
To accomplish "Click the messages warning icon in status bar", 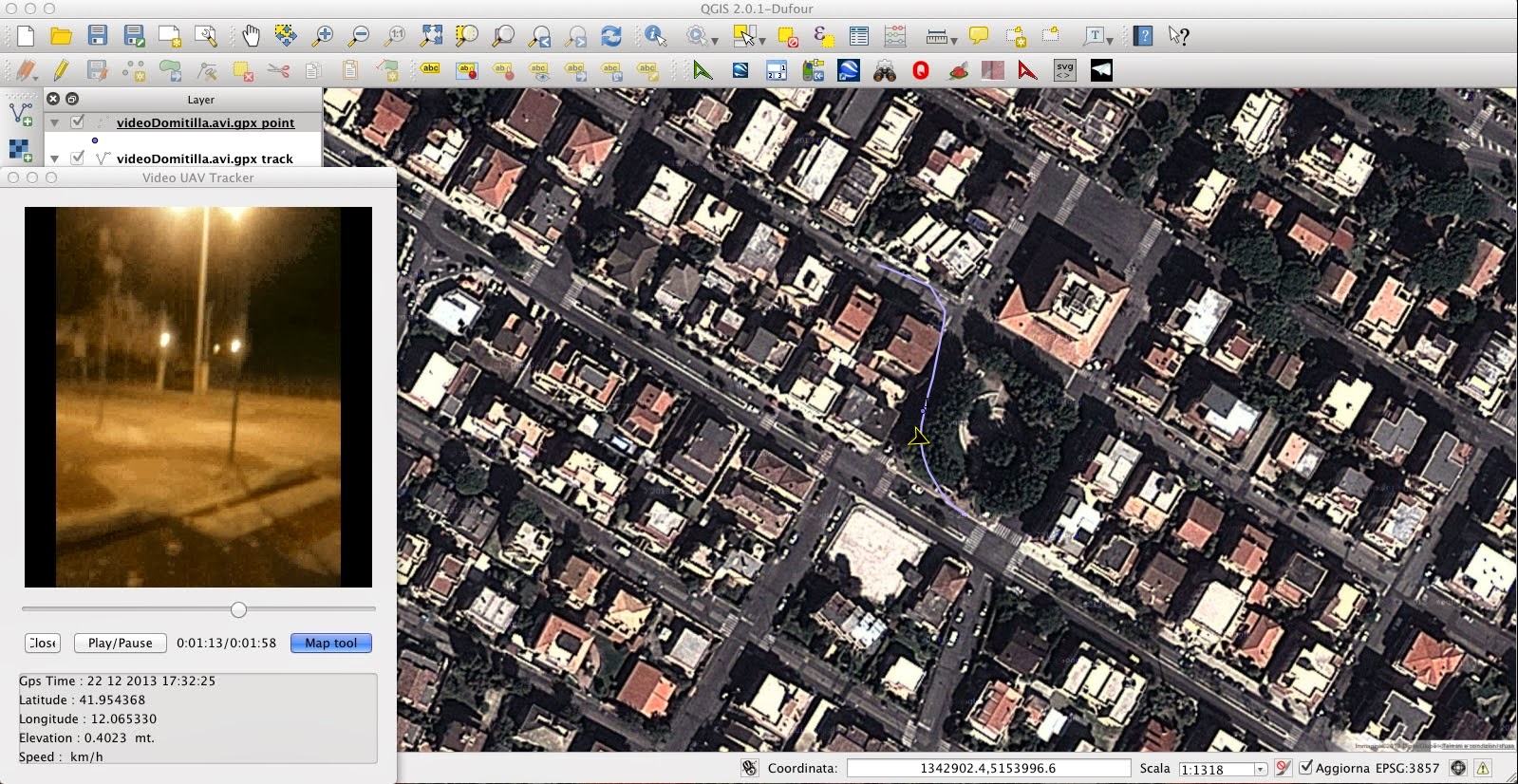I will click(1483, 768).
